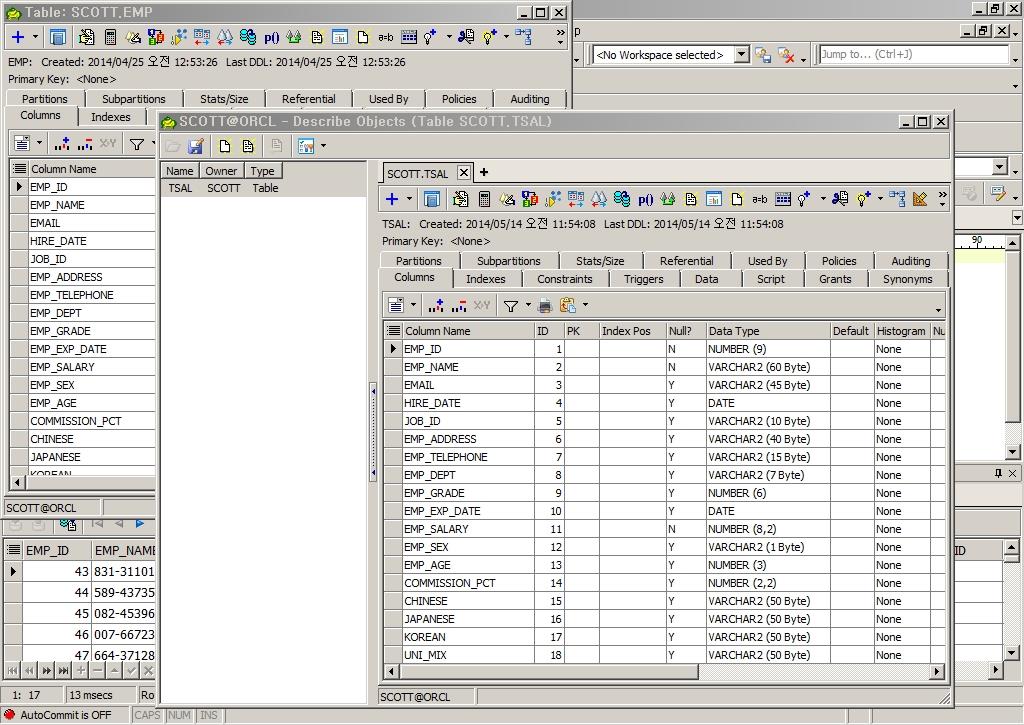Click the a+b rename icon in SCOTT.EMP toolbar
This screenshot has height=725, width=1024.
tap(386, 37)
